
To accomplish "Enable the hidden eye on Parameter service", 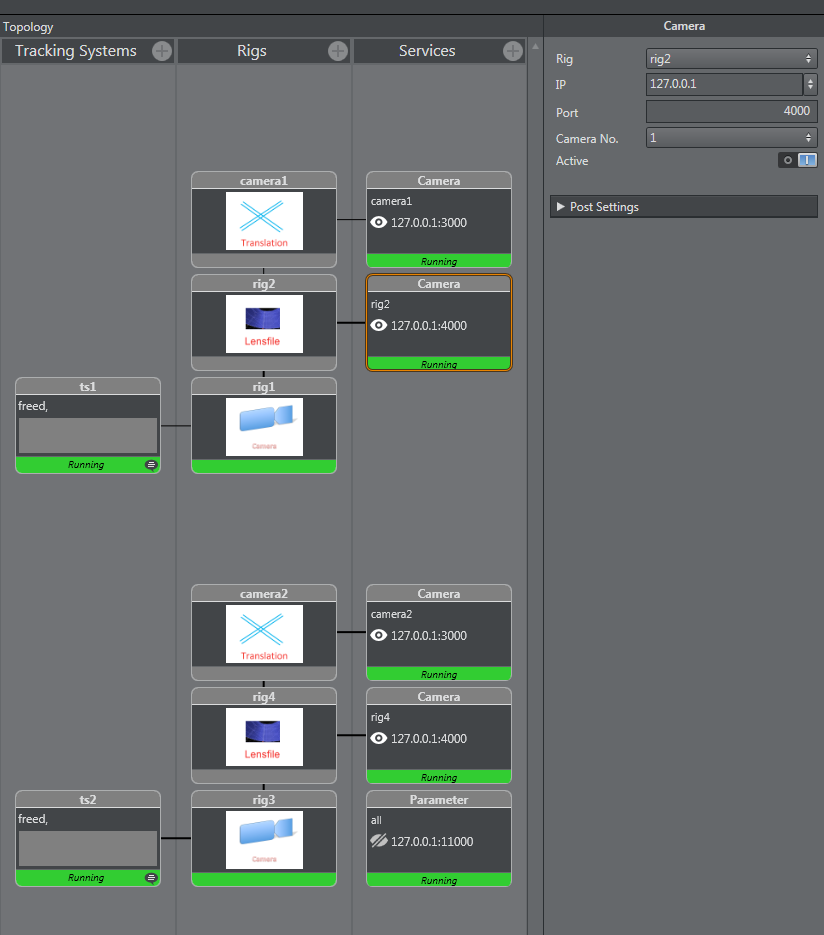I will [x=379, y=842].
